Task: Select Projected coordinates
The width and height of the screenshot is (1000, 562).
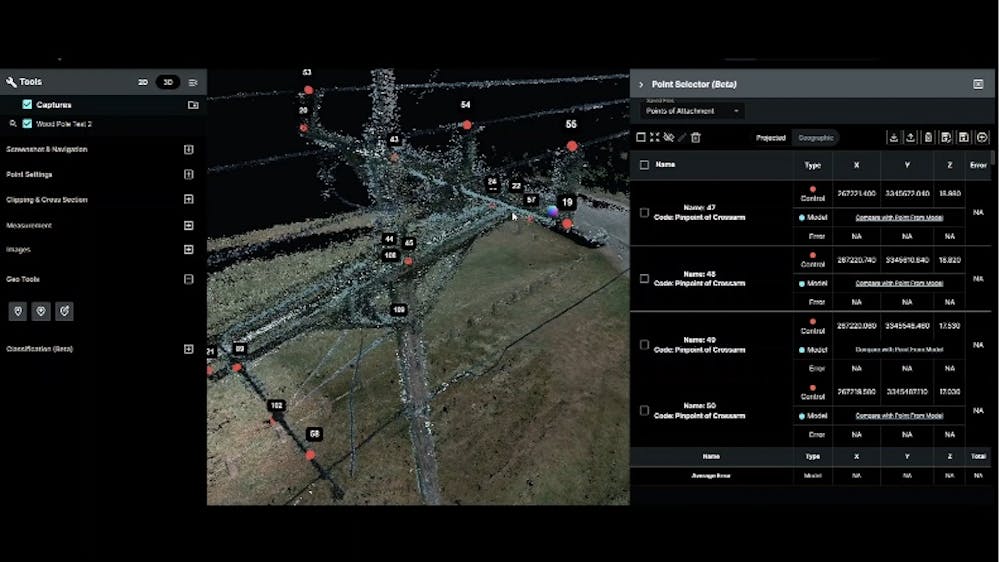Action: [770, 138]
